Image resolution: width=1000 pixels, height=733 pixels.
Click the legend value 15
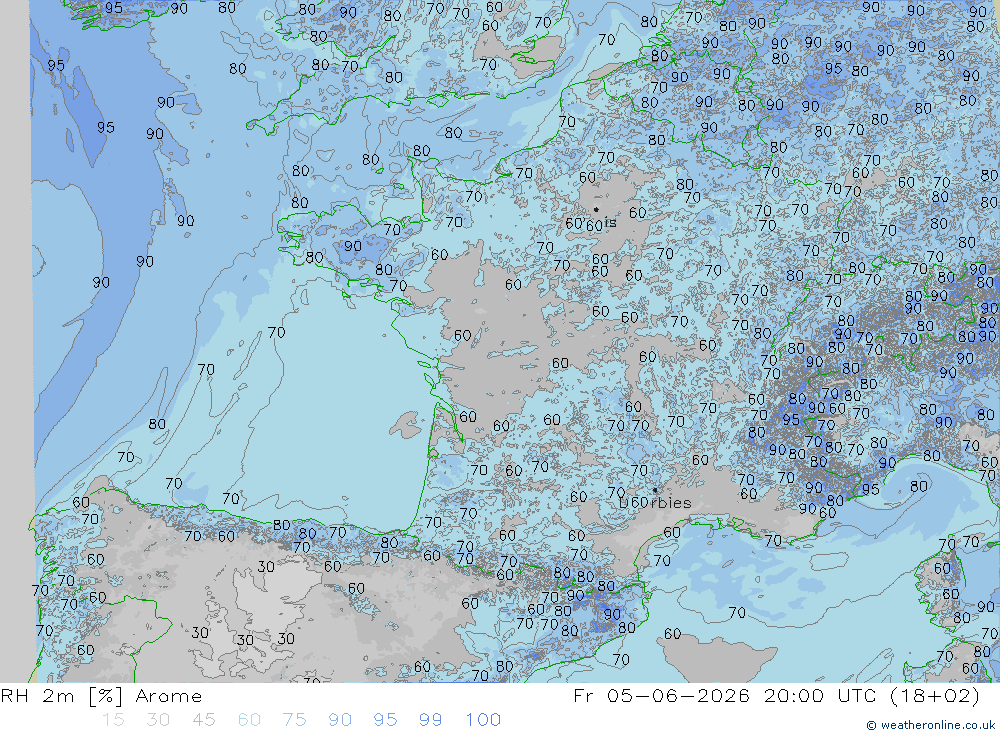tap(114, 720)
